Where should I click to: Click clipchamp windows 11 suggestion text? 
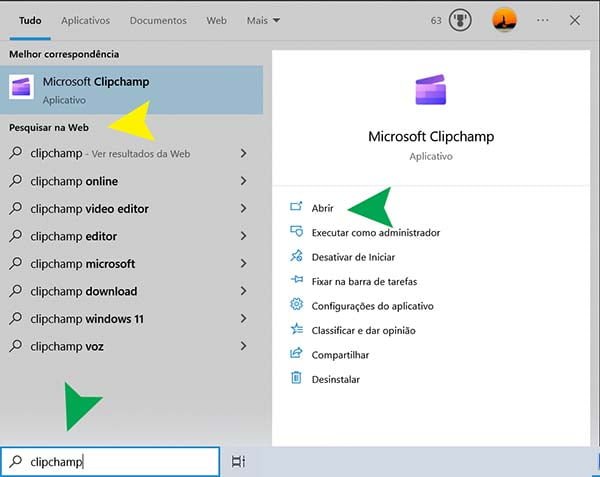click(87, 319)
